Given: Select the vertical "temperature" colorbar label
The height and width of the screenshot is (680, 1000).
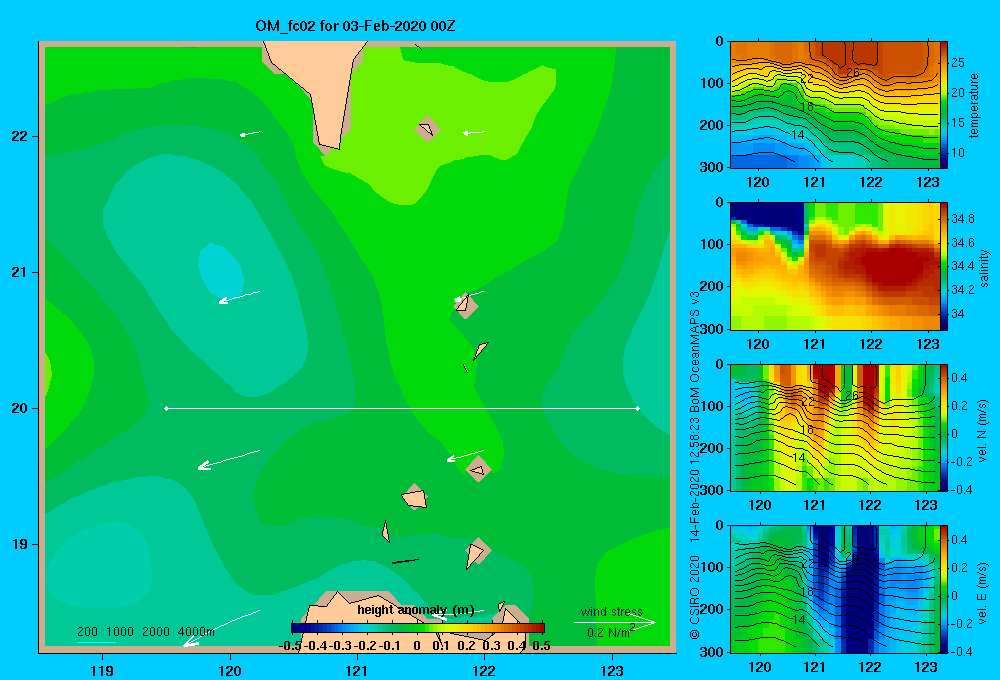Looking at the screenshot, I should coord(974,105).
